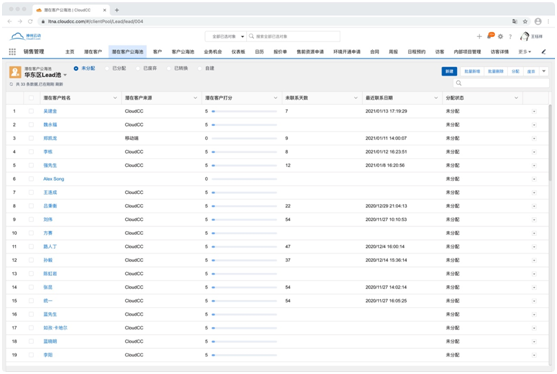Select the 已废弃 radio filter
Image resolution: width=557 pixels, height=374 pixels.
pyautogui.click(x=138, y=68)
